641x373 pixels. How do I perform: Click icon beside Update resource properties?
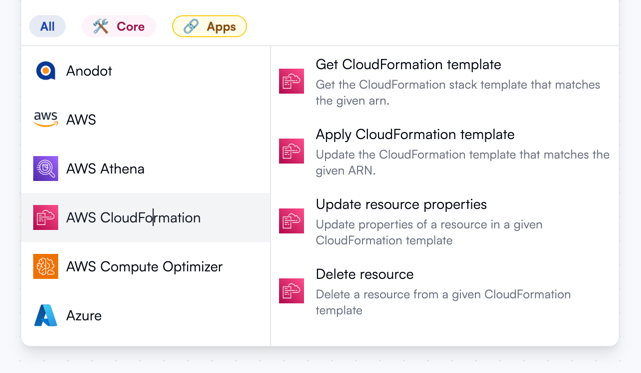[x=291, y=221]
